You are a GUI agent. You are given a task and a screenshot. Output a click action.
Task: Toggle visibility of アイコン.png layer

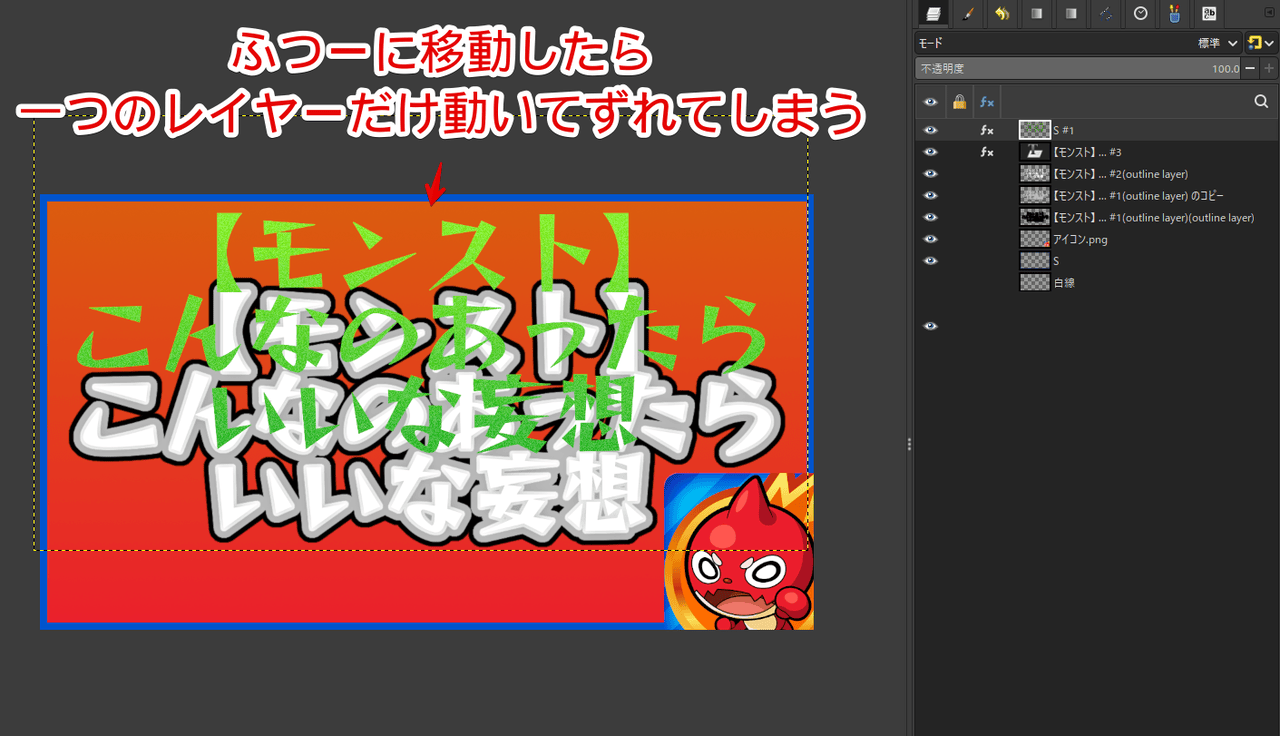931,239
